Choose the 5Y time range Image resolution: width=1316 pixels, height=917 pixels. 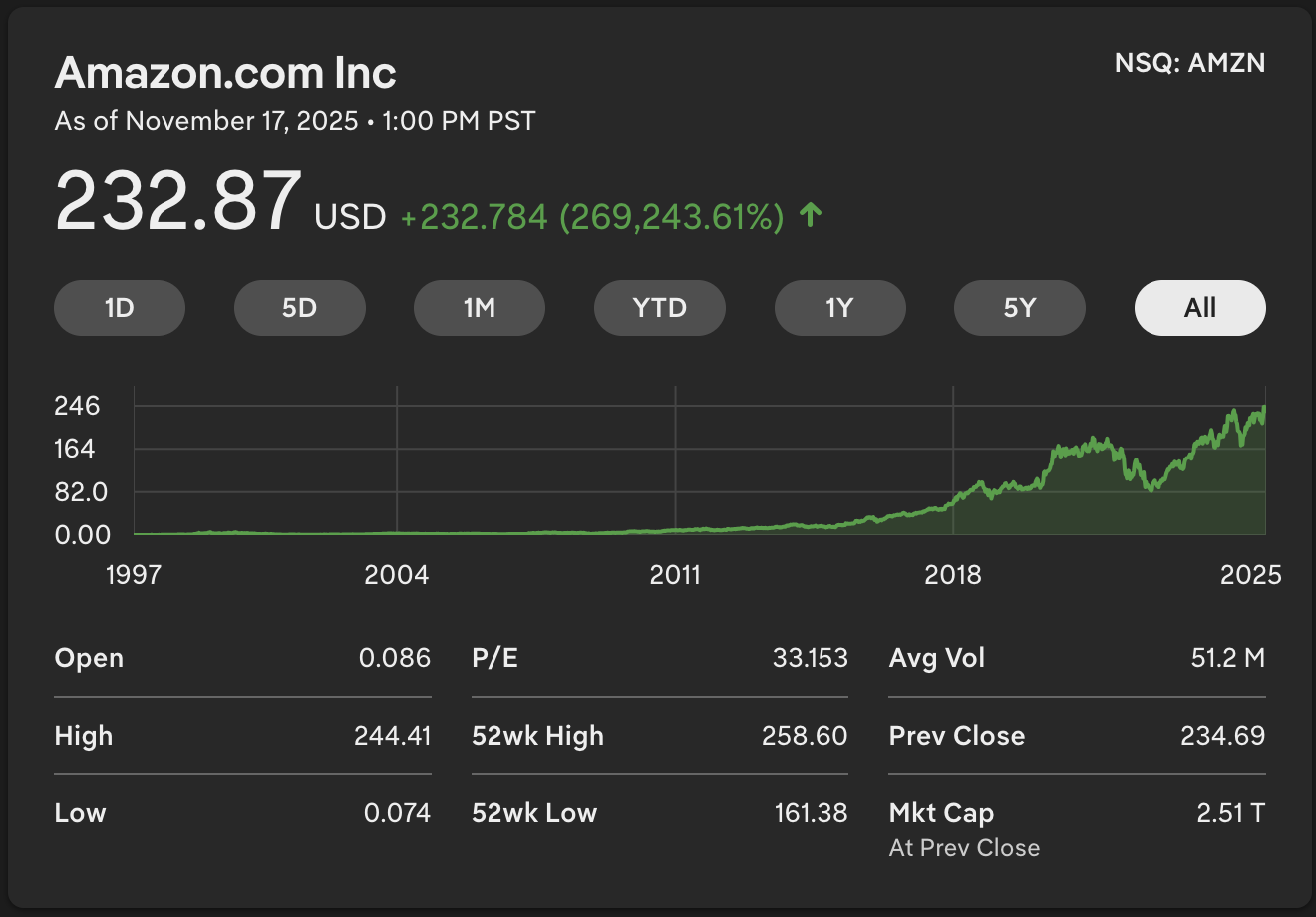[1019, 308]
